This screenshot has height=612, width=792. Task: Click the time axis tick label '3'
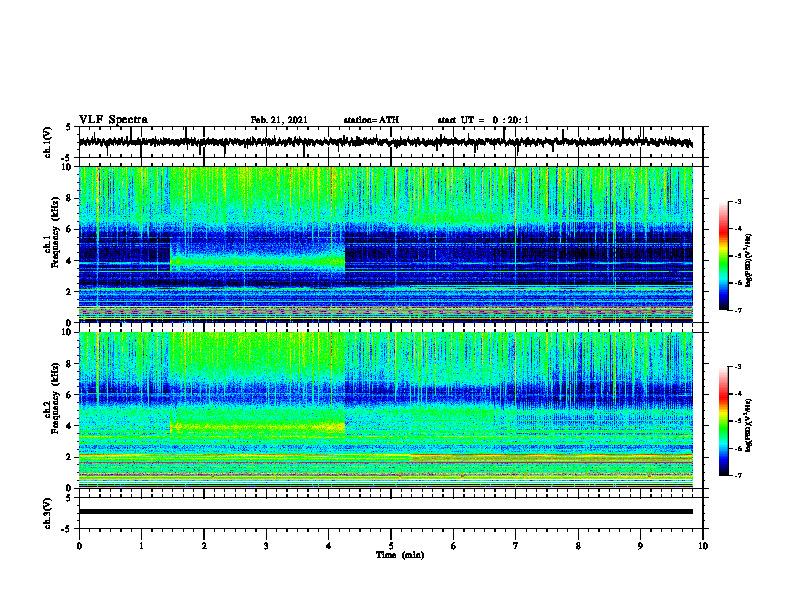point(266,546)
